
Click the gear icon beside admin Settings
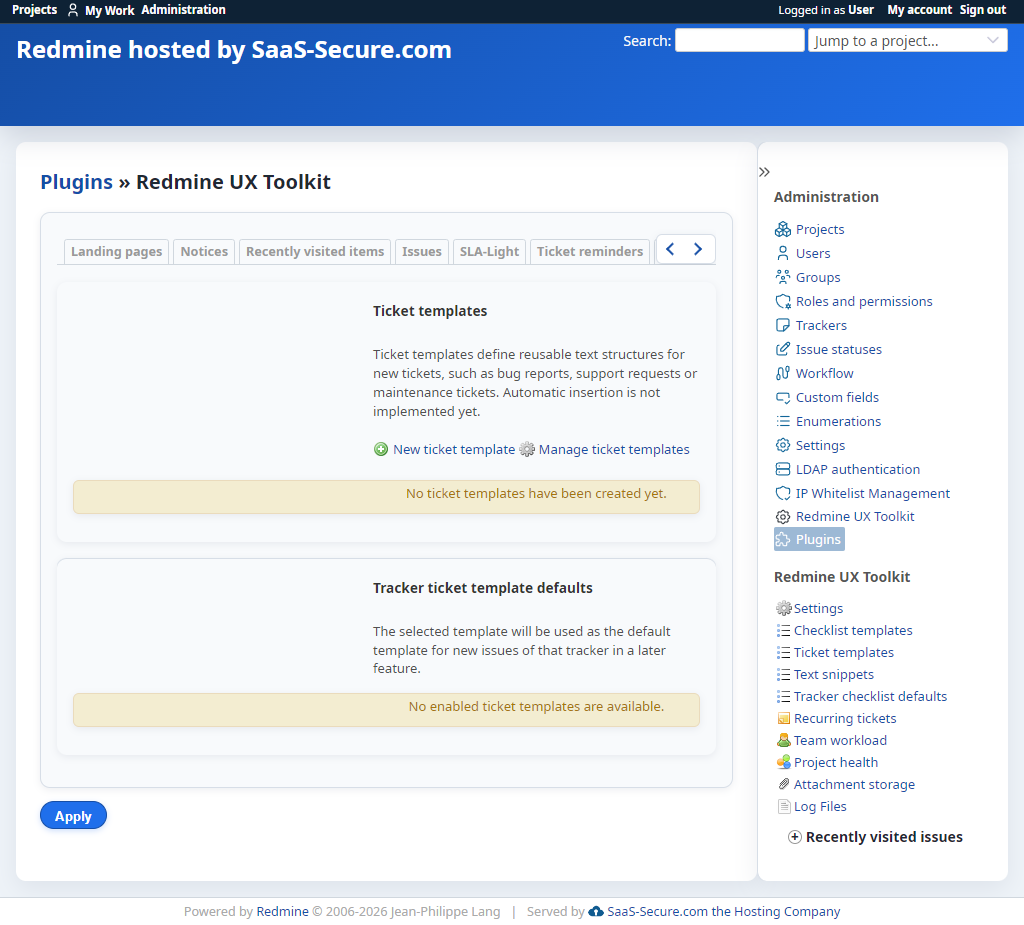click(782, 446)
